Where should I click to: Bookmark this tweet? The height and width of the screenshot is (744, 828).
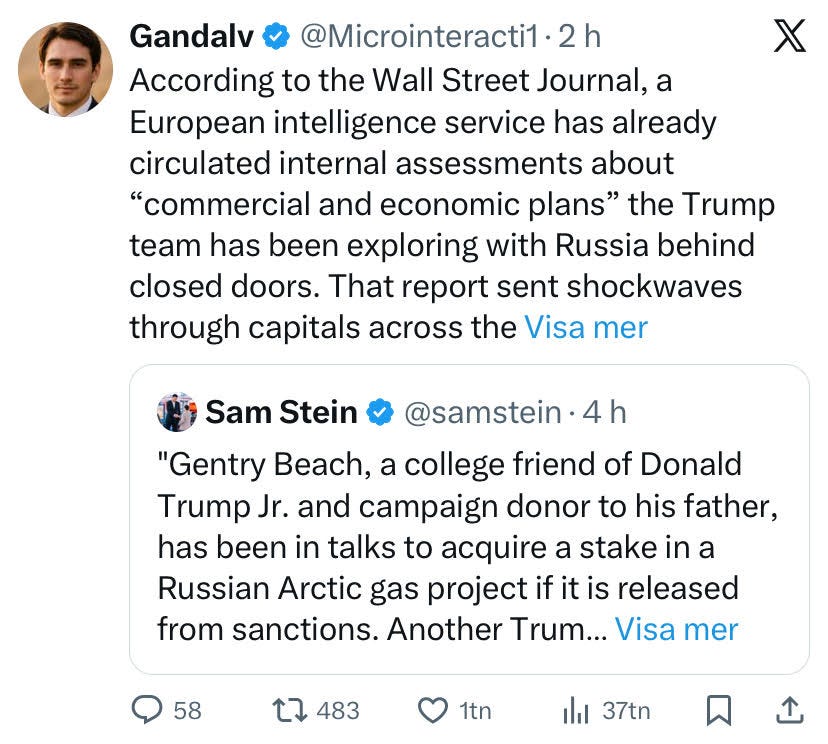(x=718, y=710)
